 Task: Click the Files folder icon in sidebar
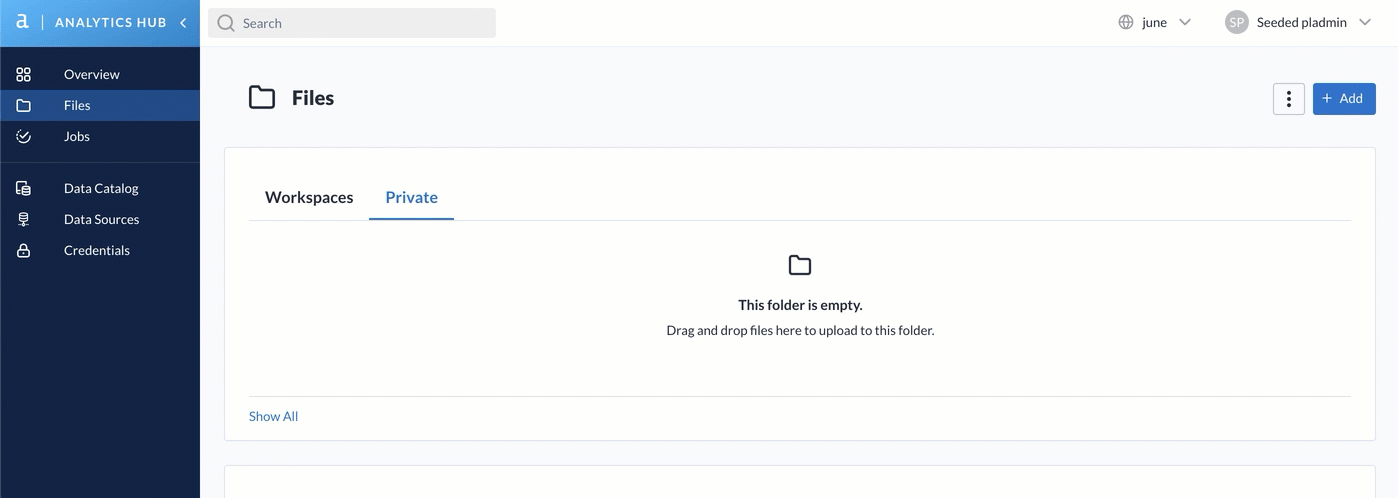[x=24, y=105]
